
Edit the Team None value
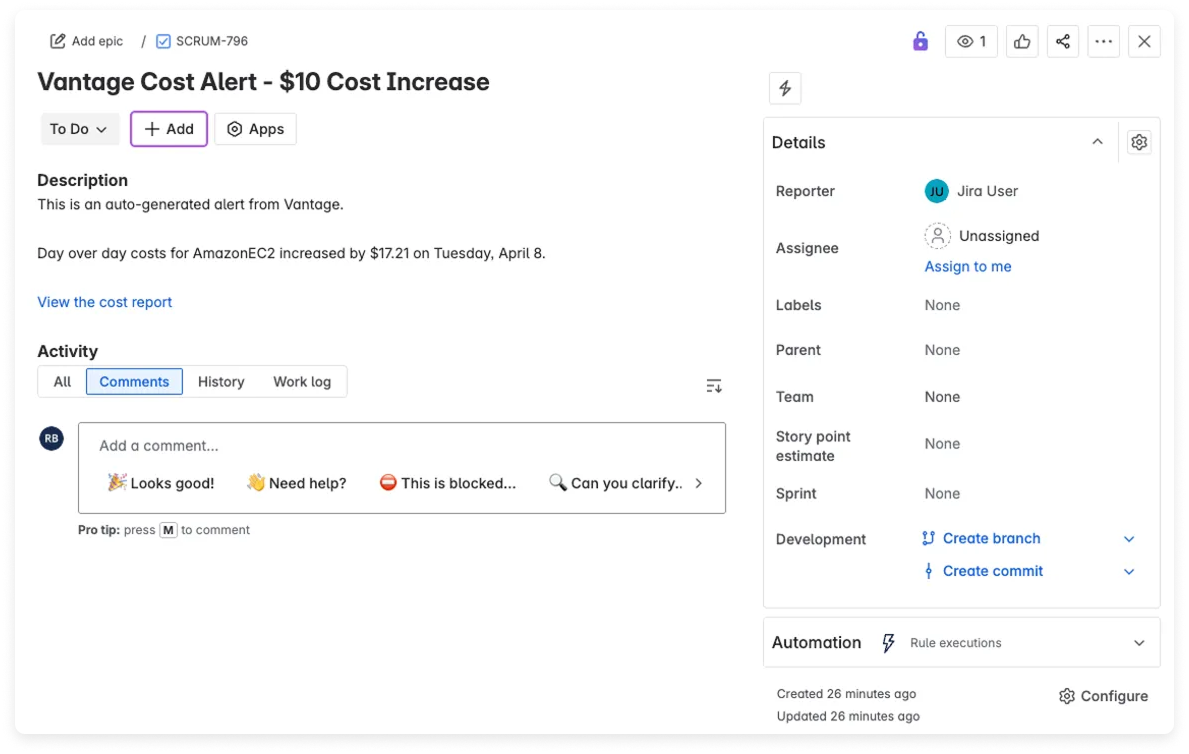pos(942,397)
